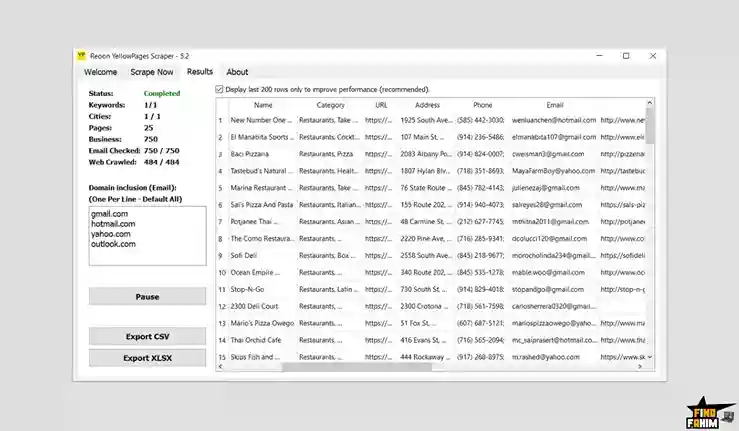The width and height of the screenshot is (739, 431).
Task: Click the YP application icon in title bar
Action: [82, 56]
